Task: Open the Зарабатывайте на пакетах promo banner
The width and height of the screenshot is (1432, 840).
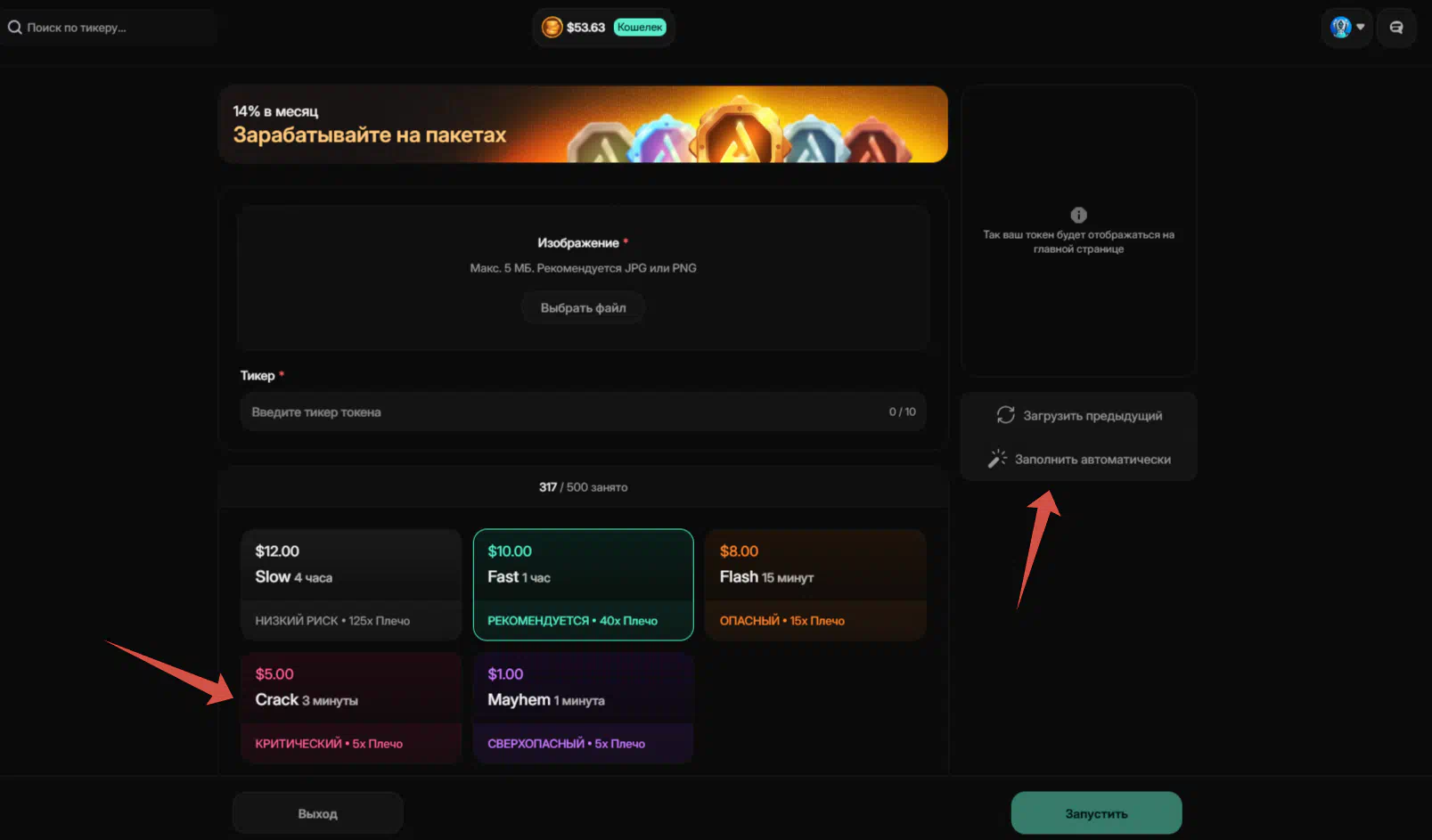Action: point(583,125)
